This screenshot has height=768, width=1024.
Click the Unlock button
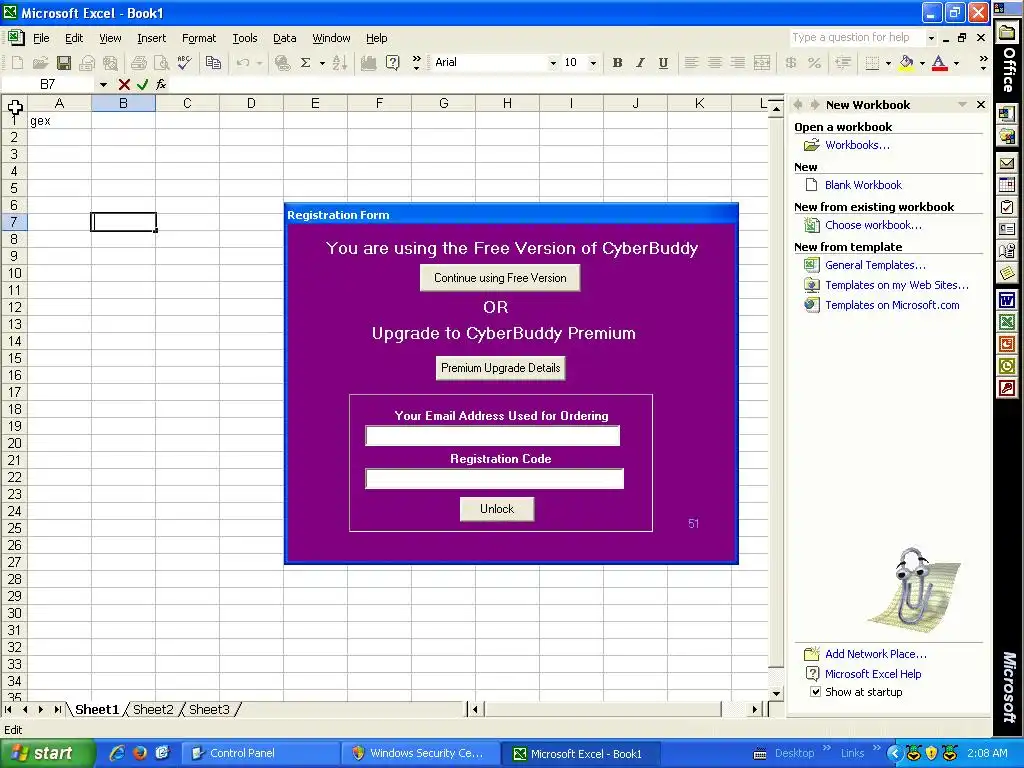[x=497, y=509]
